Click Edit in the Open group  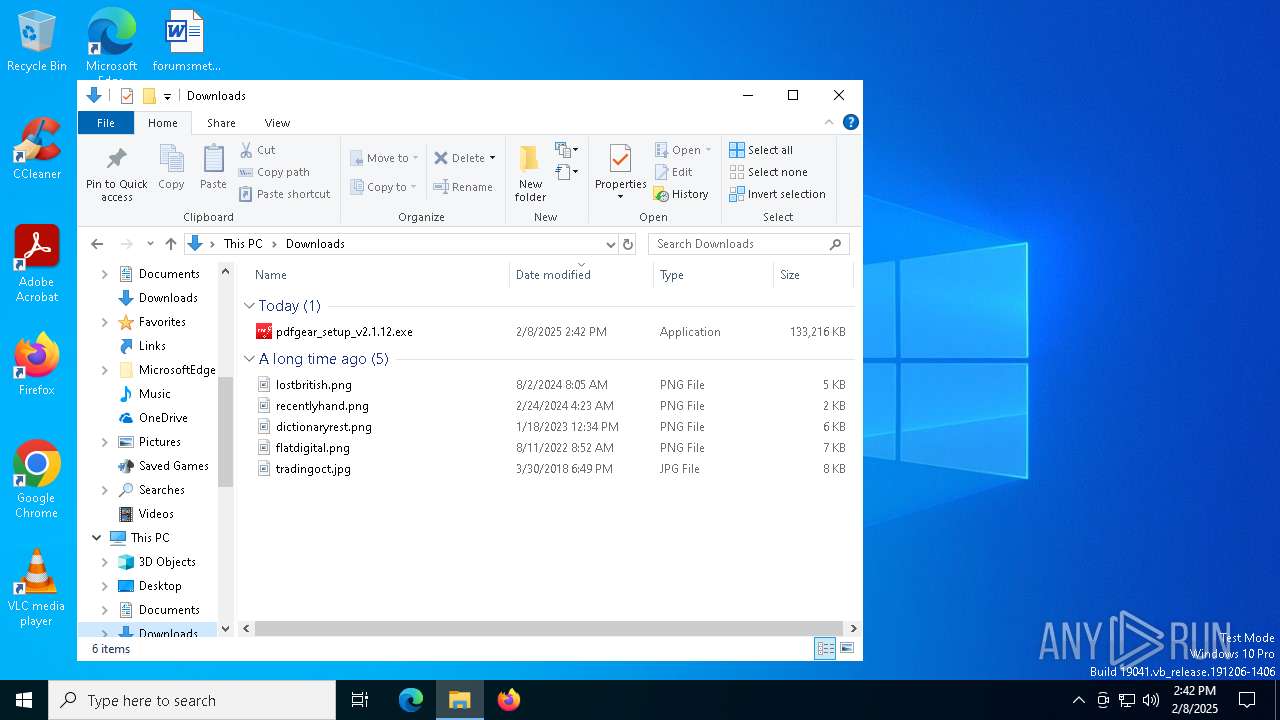pos(673,172)
